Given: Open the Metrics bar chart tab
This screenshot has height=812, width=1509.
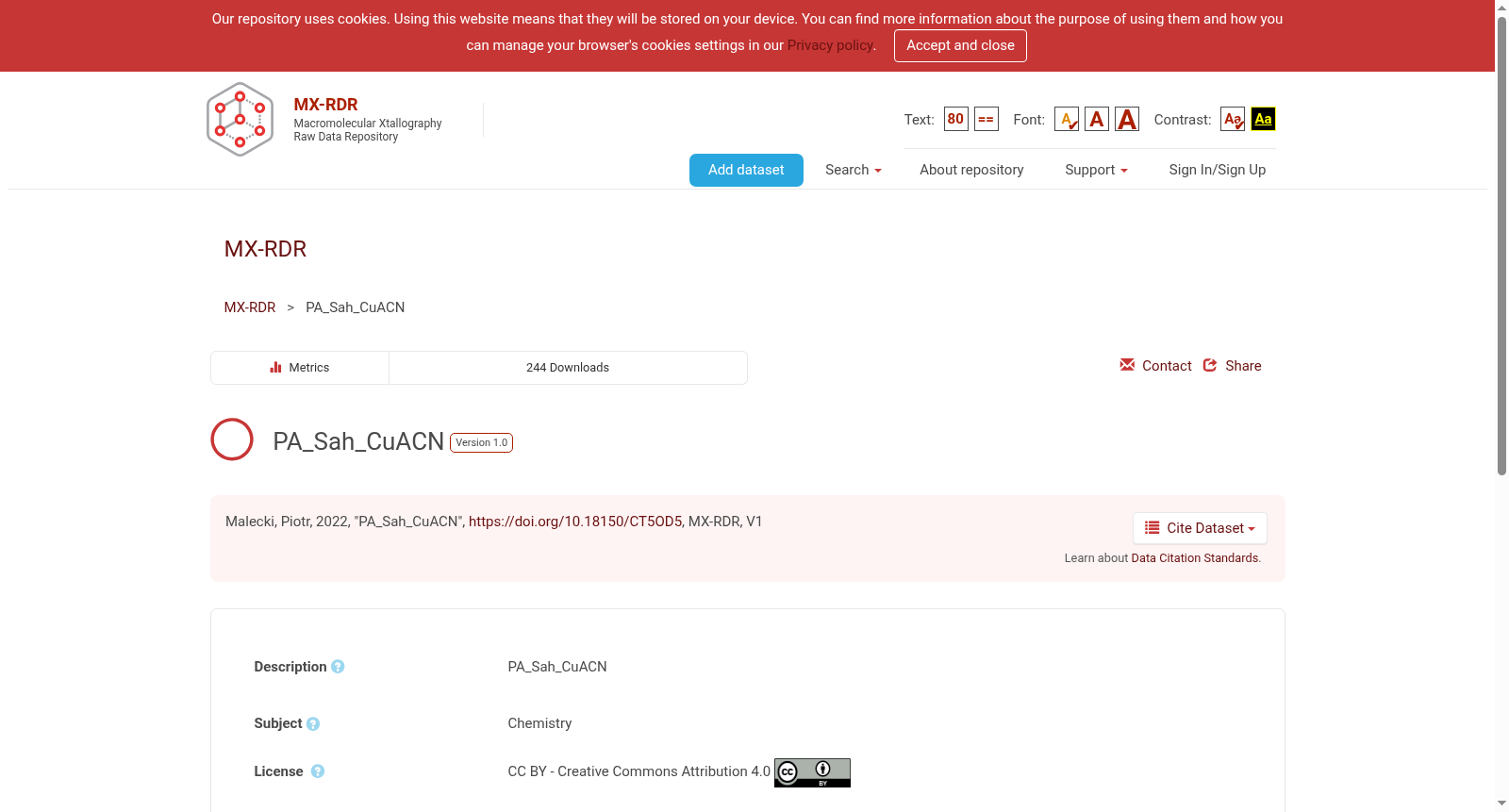Looking at the screenshot, I should pyautogui.click(x=300, y=368).
